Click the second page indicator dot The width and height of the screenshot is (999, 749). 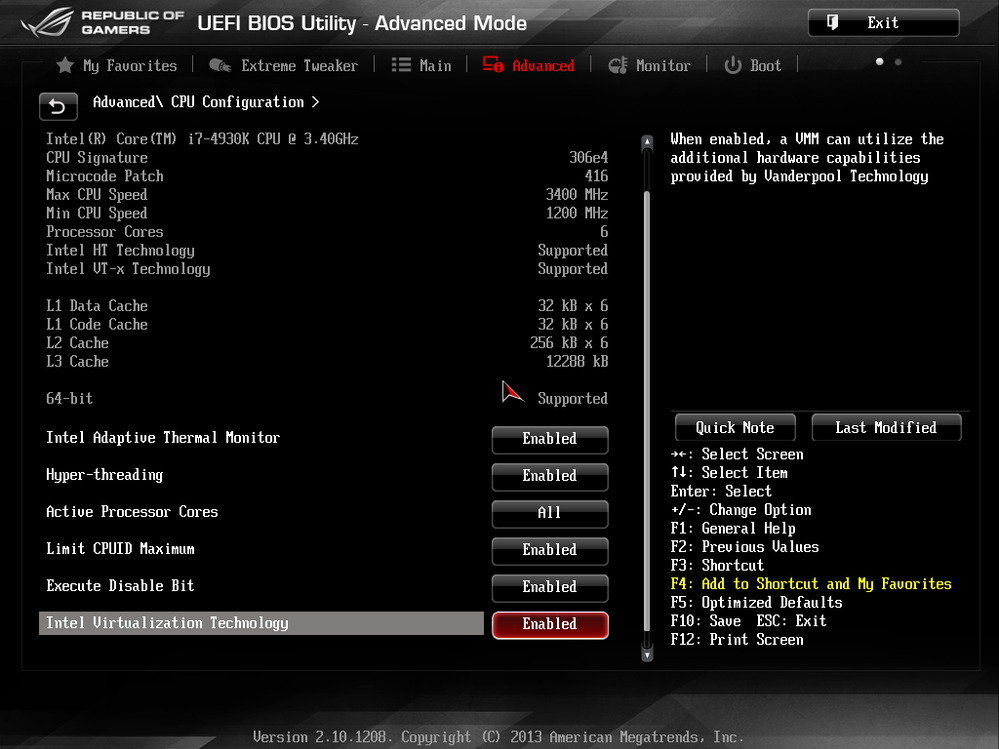(x=898, y=62)
